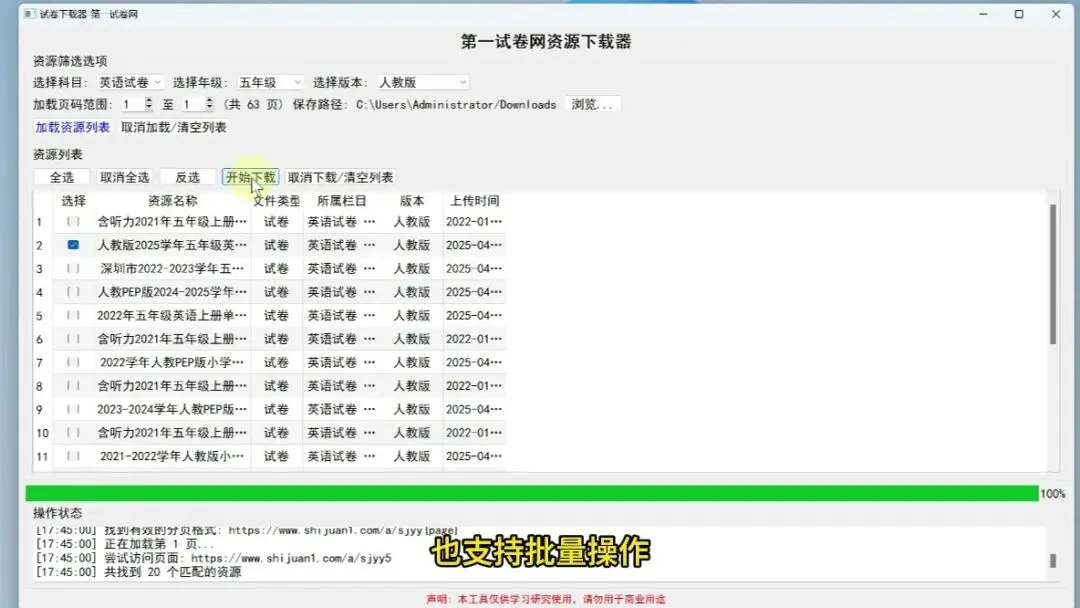Minimize the downloader window
Viewport: 1080px width, 608px height.
[x=984, y=14]
